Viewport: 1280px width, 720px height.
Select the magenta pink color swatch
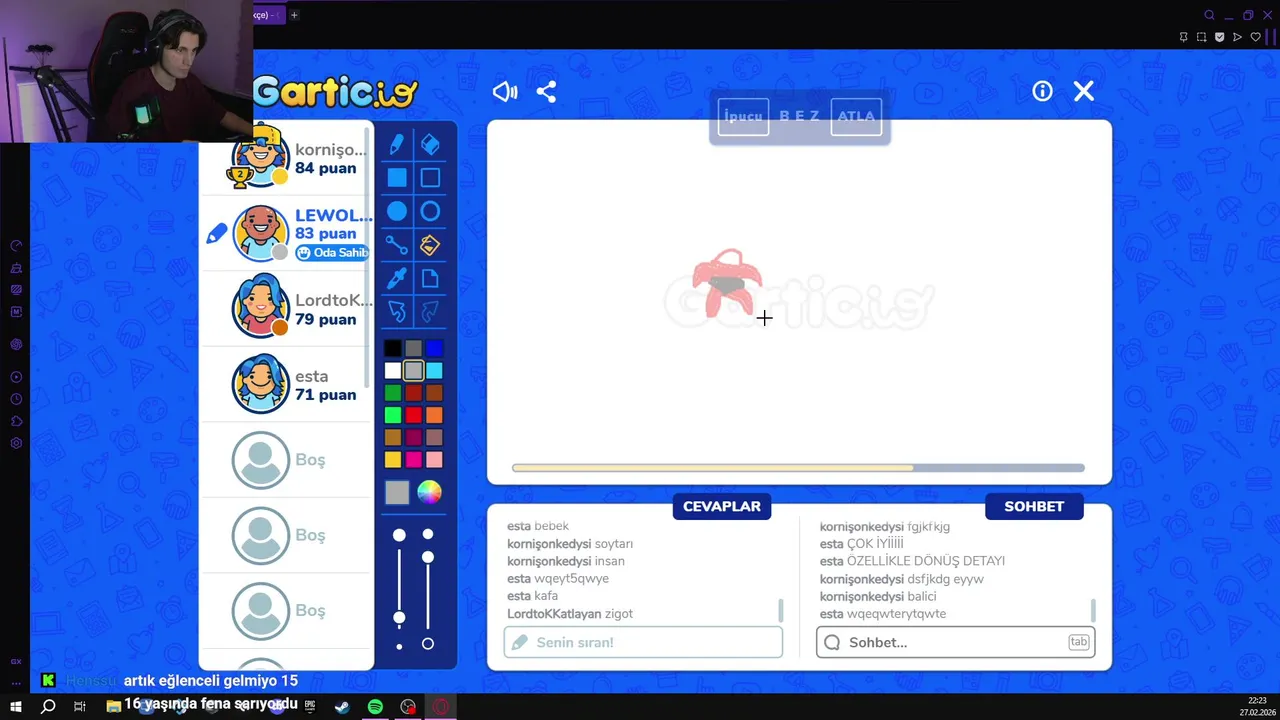click(x=414, y=460)
